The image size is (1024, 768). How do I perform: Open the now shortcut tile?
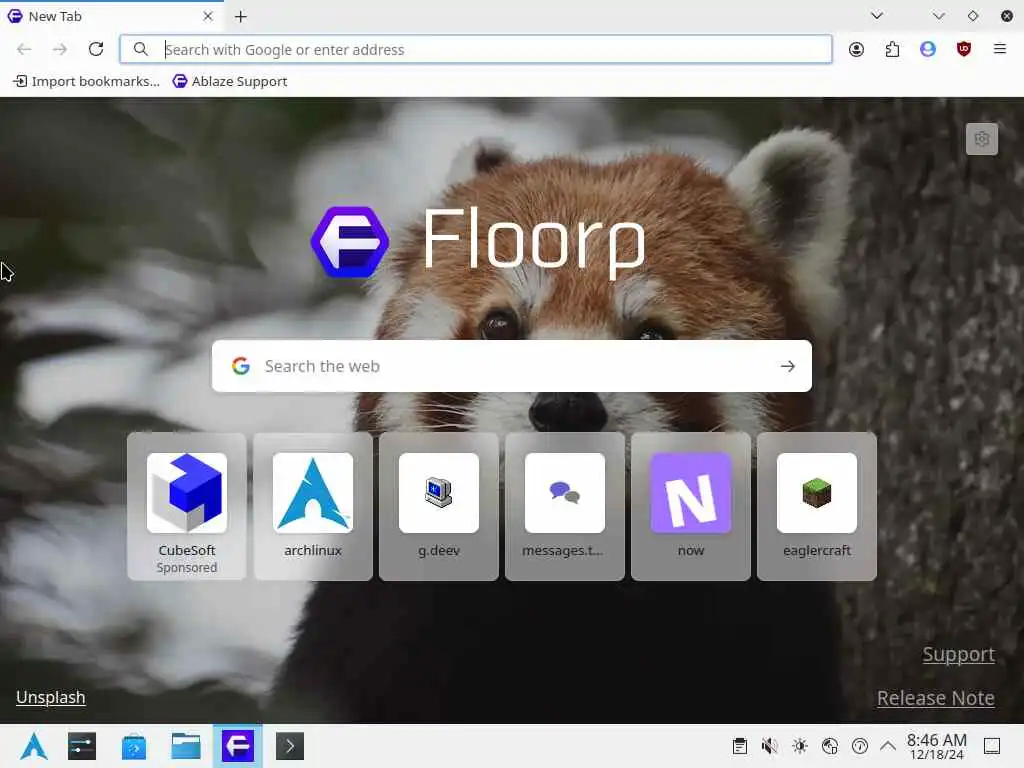pyautogui.click(x=691, y=506)
